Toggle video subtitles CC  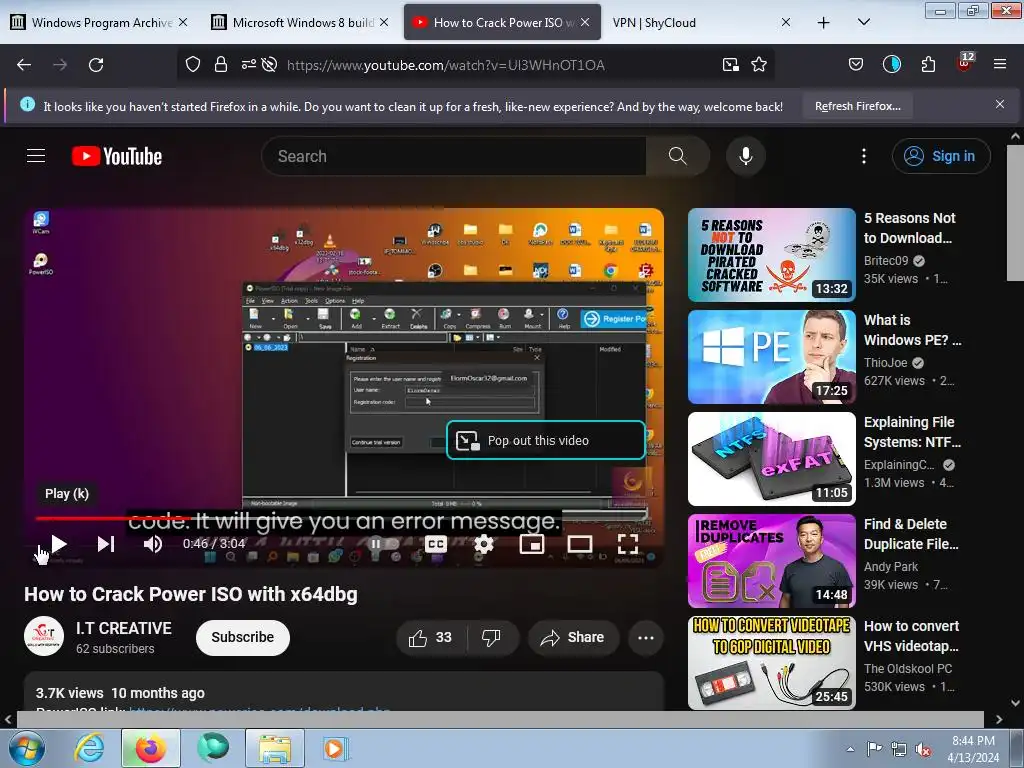click(436, 544)
